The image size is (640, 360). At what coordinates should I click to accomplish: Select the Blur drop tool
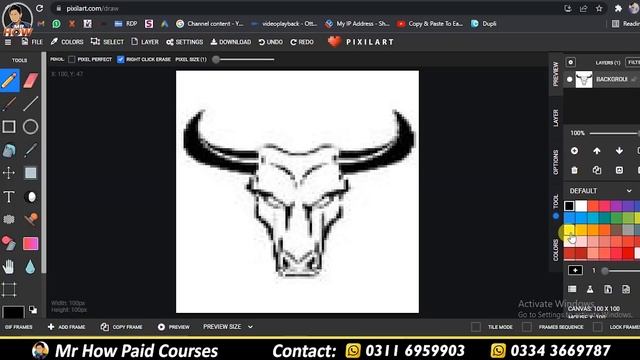click(x=31, y=267)
